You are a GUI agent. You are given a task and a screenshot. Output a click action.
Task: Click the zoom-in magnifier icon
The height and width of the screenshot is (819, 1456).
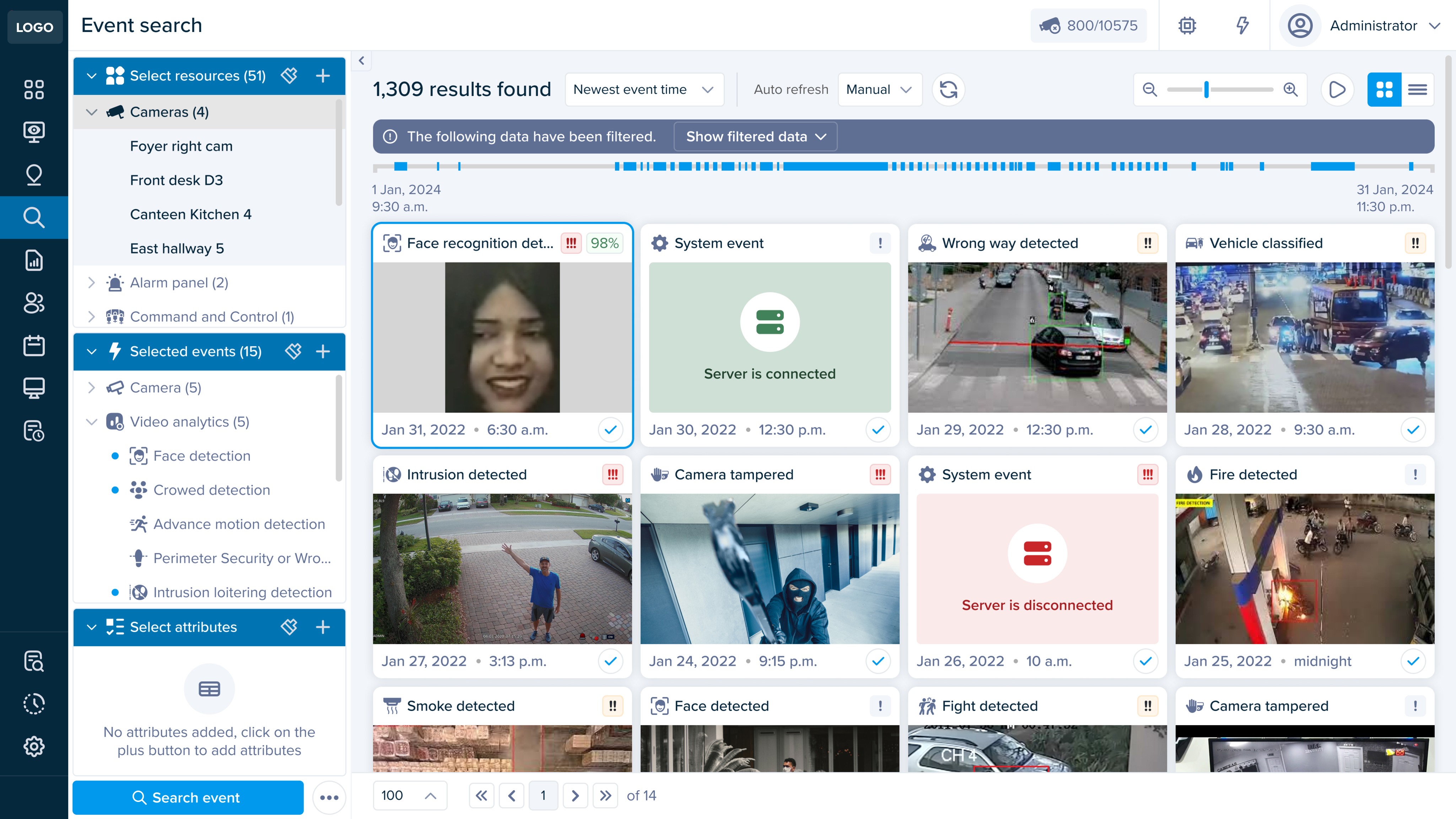[x=1290, y=89]
